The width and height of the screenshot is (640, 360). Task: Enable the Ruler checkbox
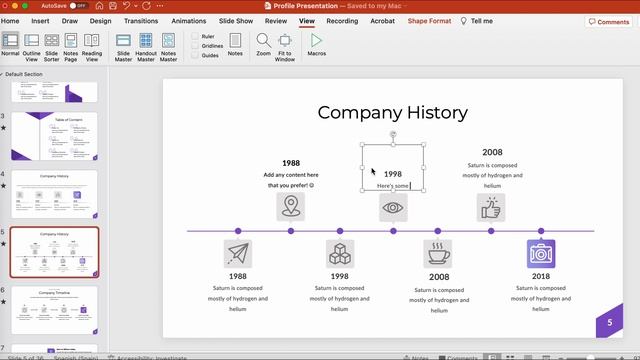click(x=195, y=36)
